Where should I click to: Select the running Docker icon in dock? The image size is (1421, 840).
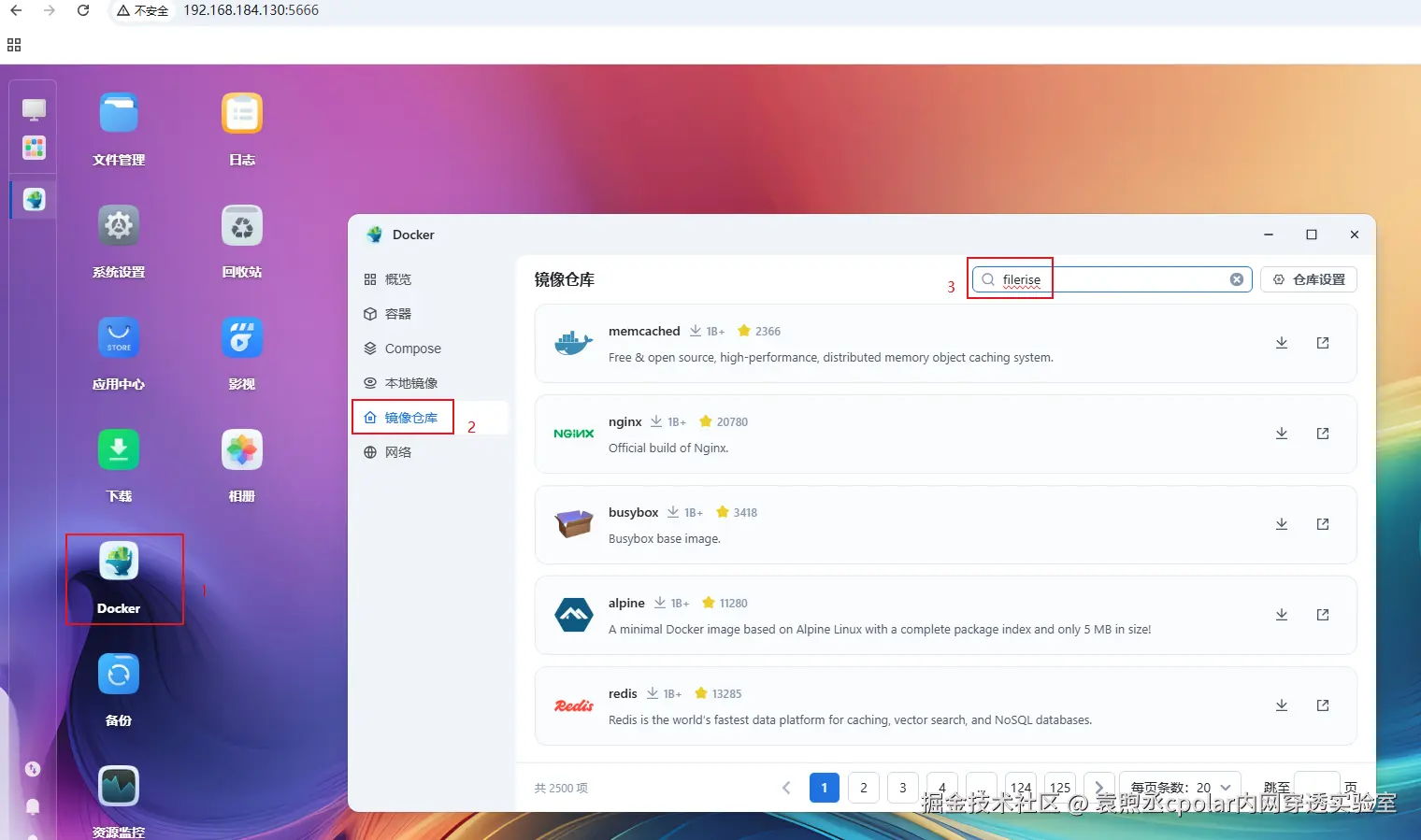[x=35, y=199]
